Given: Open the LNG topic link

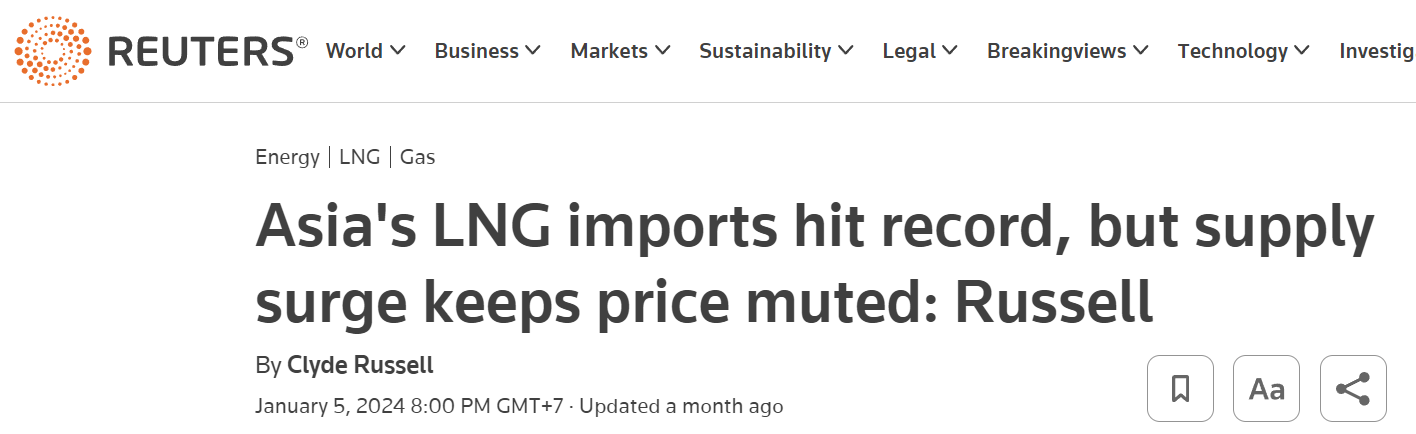Looking at the screenshot, I should (x=359, y=157).
